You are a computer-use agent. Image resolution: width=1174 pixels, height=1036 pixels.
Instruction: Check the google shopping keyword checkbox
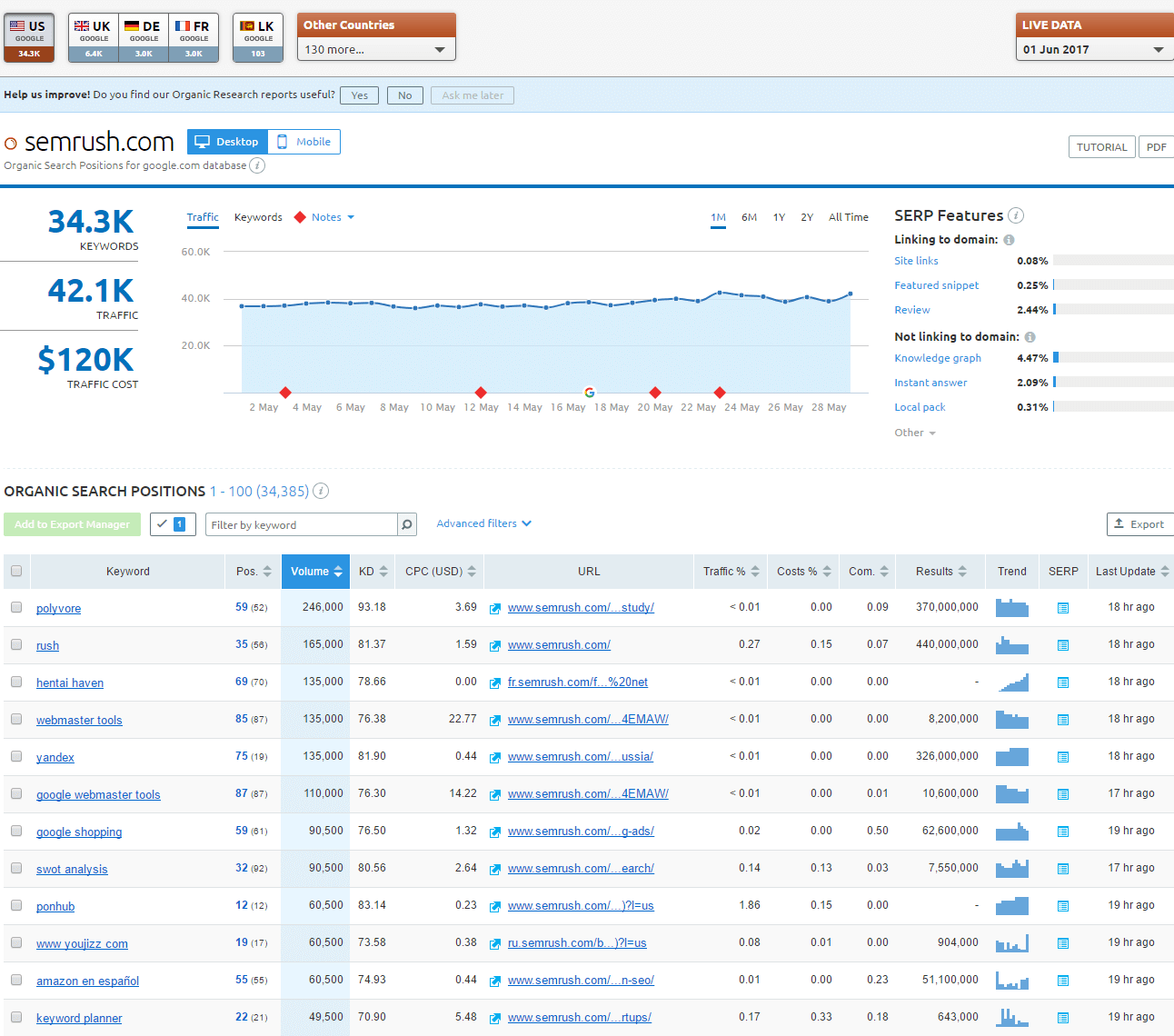pos(16,831)
